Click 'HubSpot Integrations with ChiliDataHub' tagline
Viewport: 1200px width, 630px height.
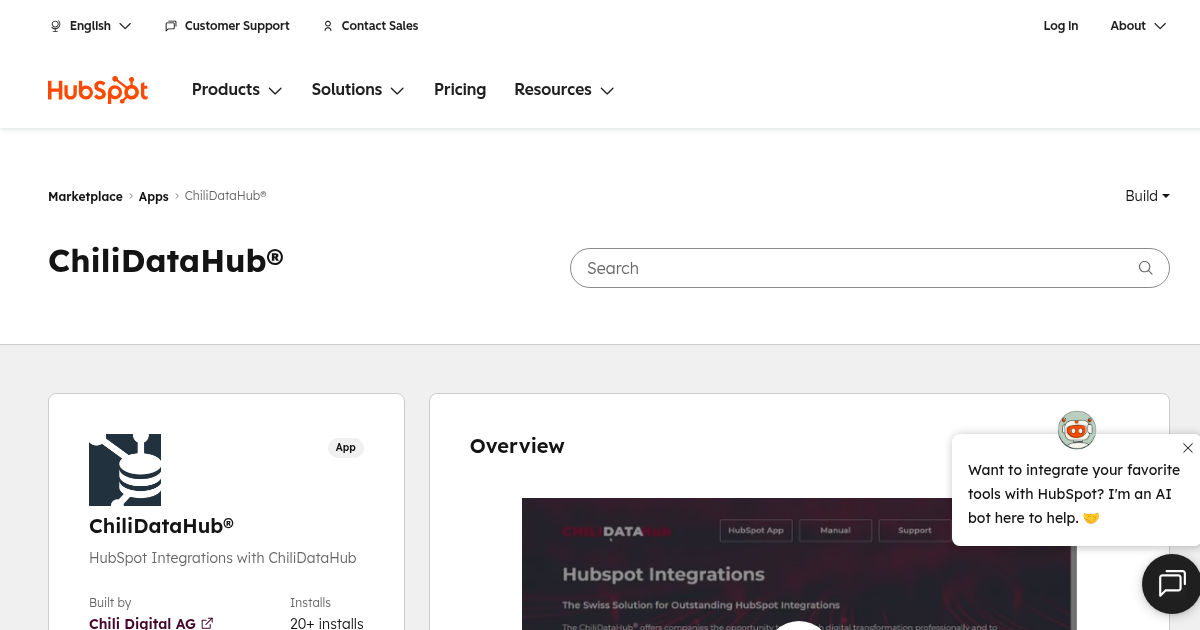(223, 558)
